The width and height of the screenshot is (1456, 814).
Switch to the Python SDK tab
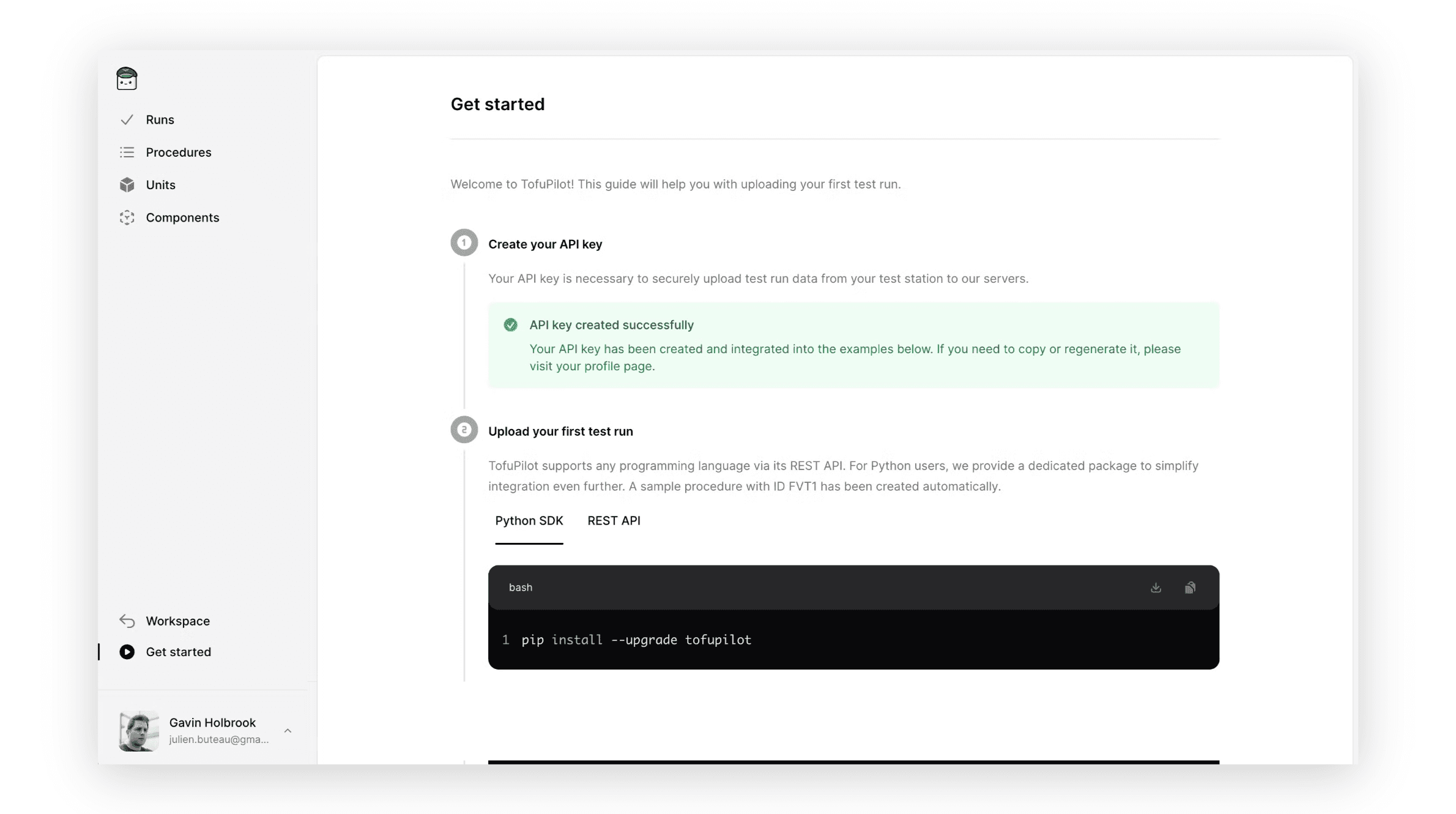[529, 521]
